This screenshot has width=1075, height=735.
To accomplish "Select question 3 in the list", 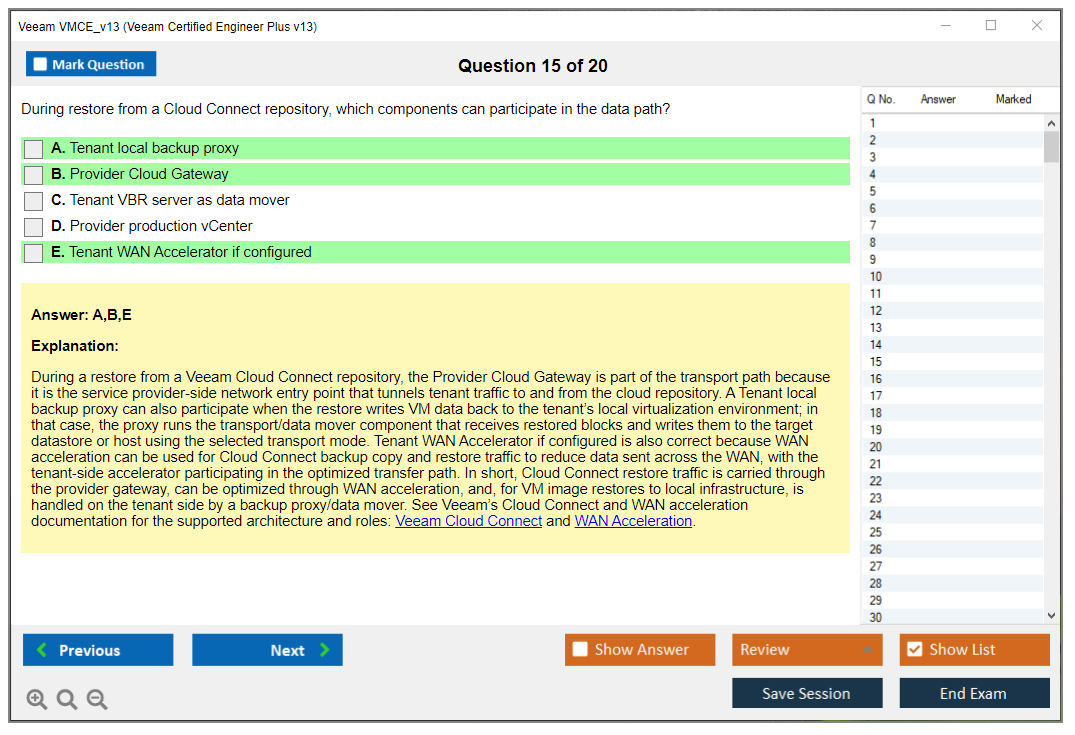I will [x=952, y=157].
